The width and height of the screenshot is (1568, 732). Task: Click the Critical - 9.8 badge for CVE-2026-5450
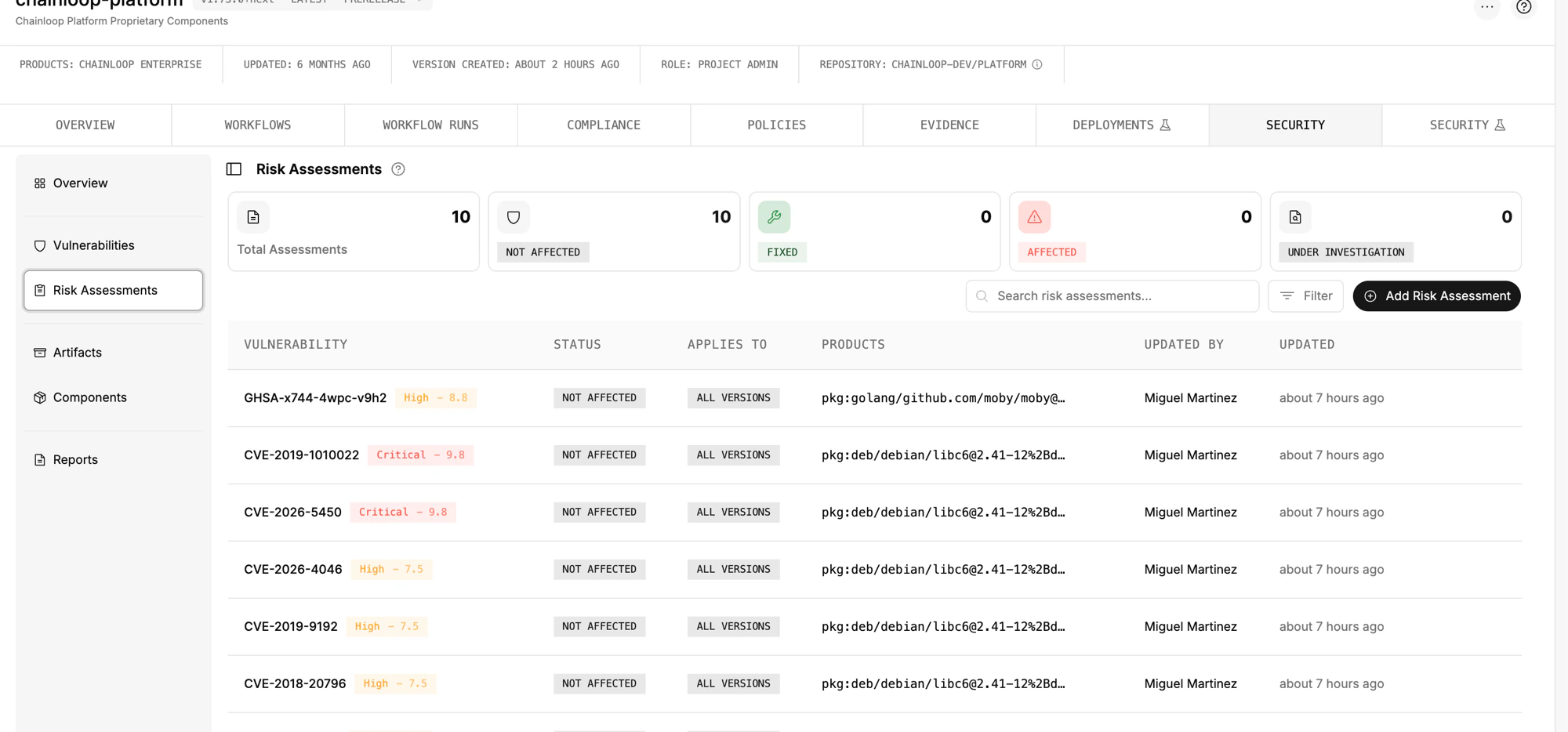pyautogui.click(x=403, y=513)
